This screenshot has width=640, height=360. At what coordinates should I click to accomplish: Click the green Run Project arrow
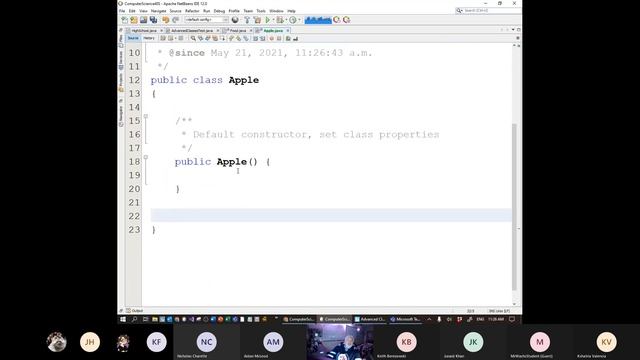point(268,20)
